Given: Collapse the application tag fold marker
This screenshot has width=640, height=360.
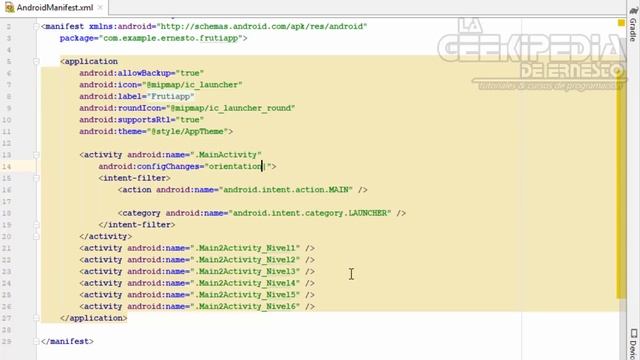Looking at the screenshot, I should pyautogui.click(x=36, y=62).
